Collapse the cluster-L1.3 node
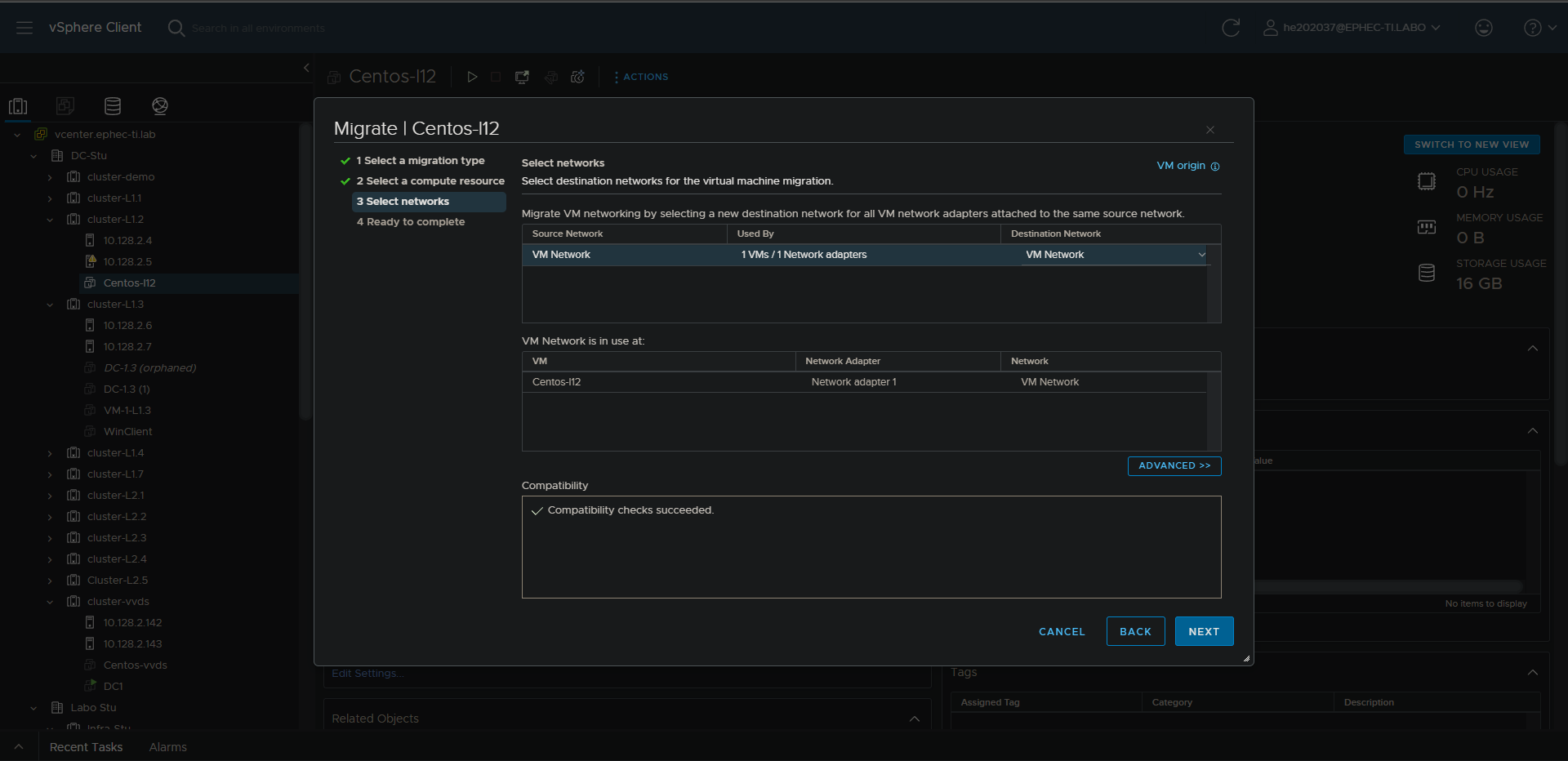 (50, 305)
